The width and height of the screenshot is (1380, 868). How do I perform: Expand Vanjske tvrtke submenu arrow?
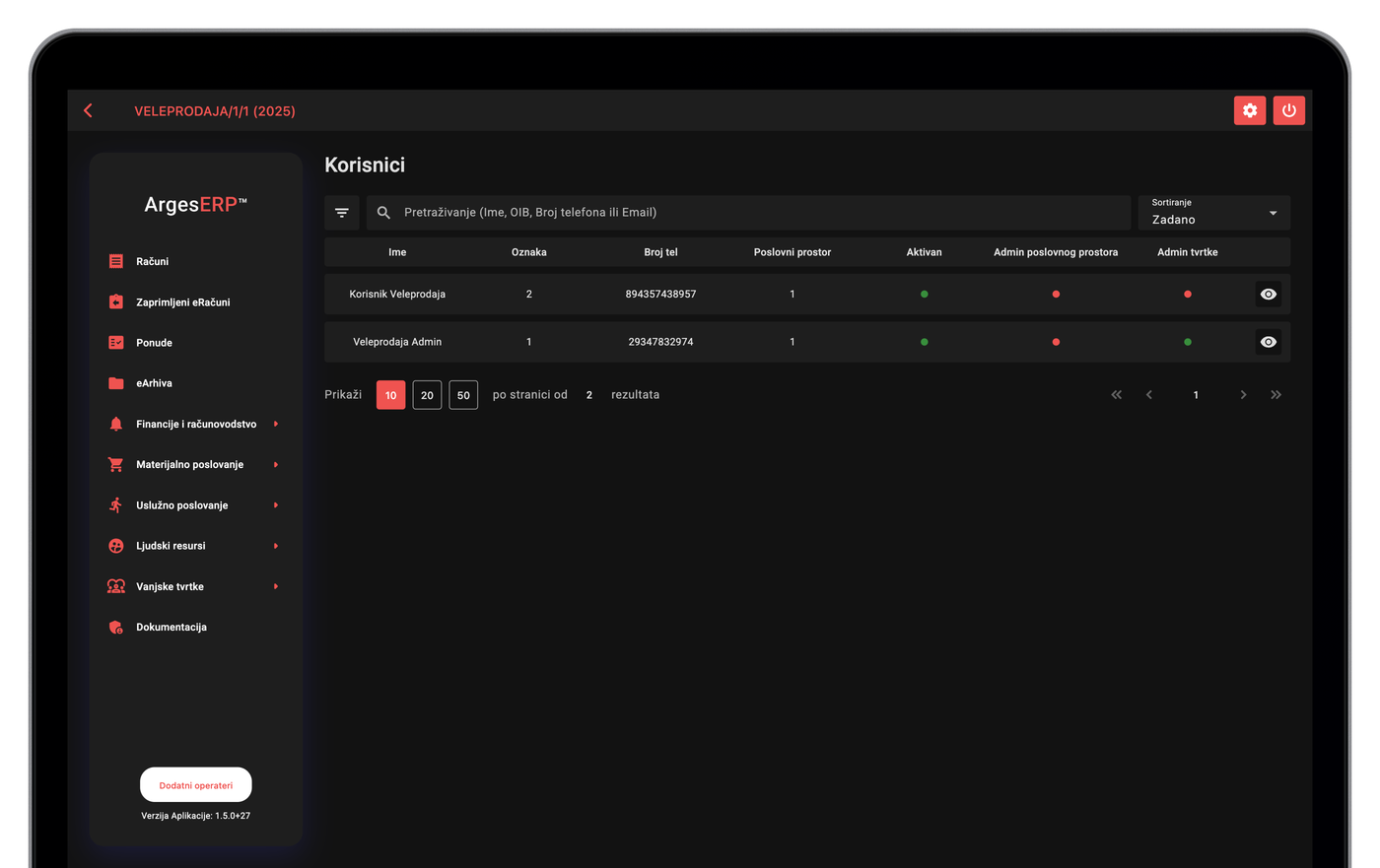tap(276, 586)
